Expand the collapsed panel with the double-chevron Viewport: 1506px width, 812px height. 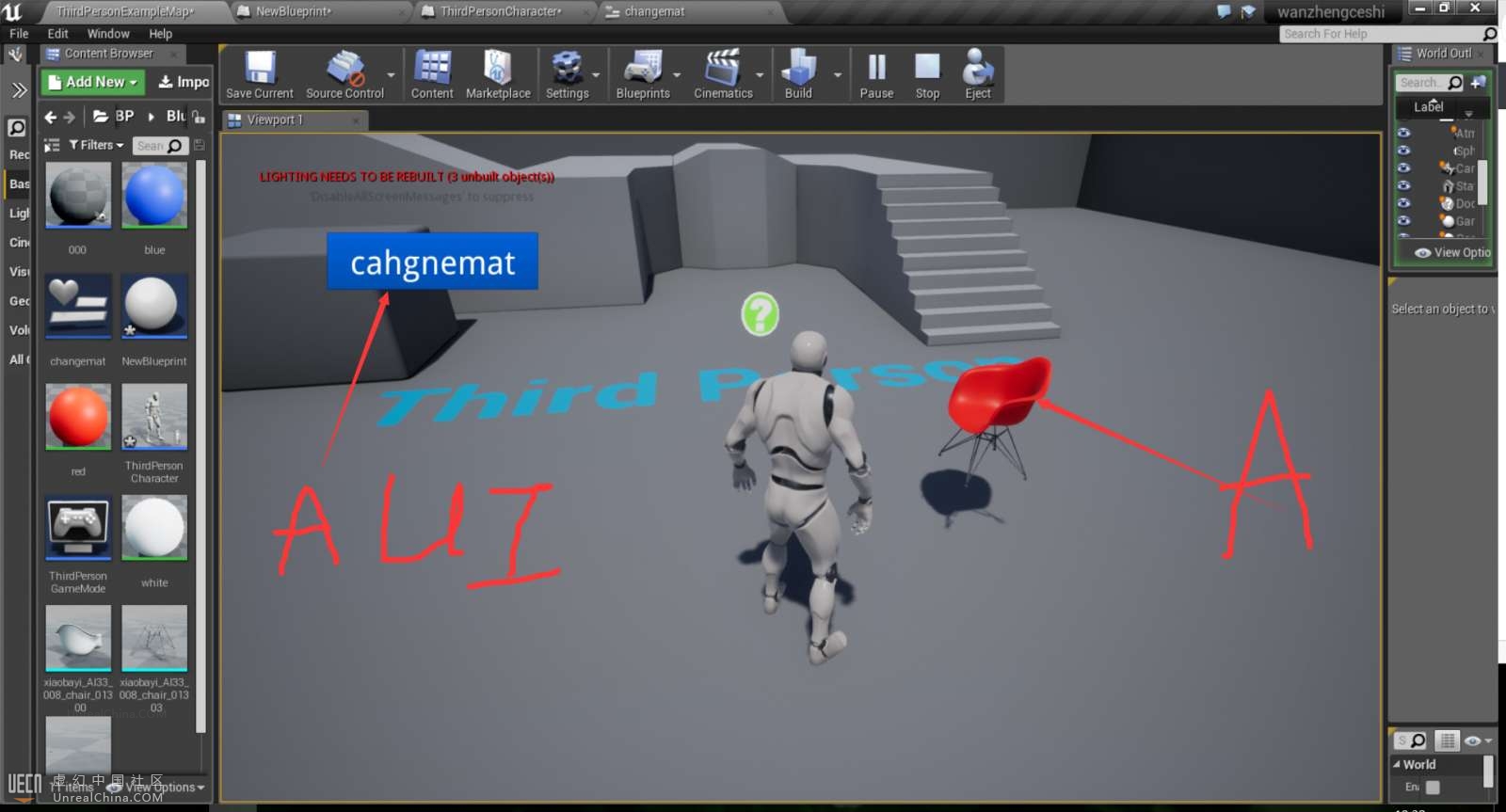tap(19, 90)
